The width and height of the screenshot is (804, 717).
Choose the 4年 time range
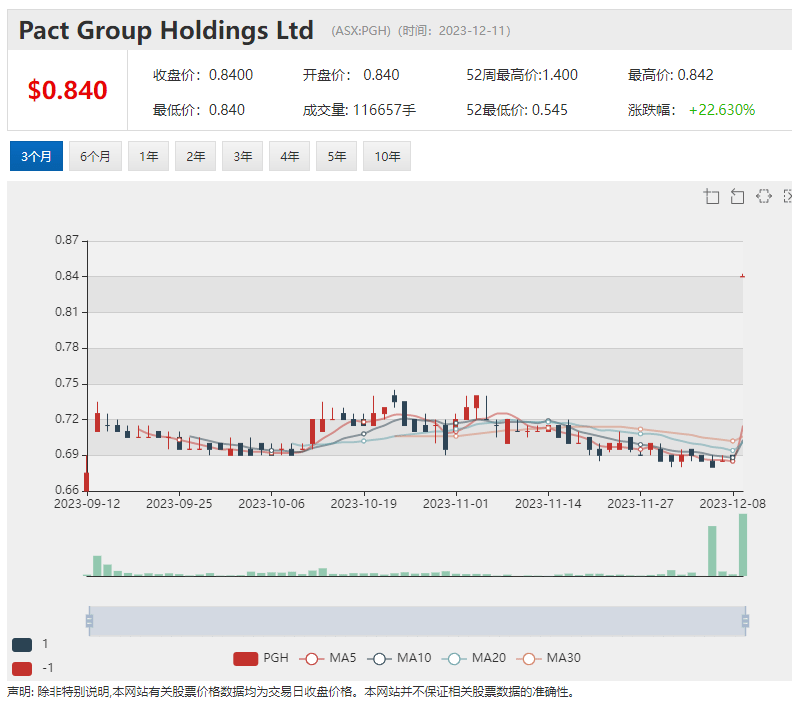(290, 156)
